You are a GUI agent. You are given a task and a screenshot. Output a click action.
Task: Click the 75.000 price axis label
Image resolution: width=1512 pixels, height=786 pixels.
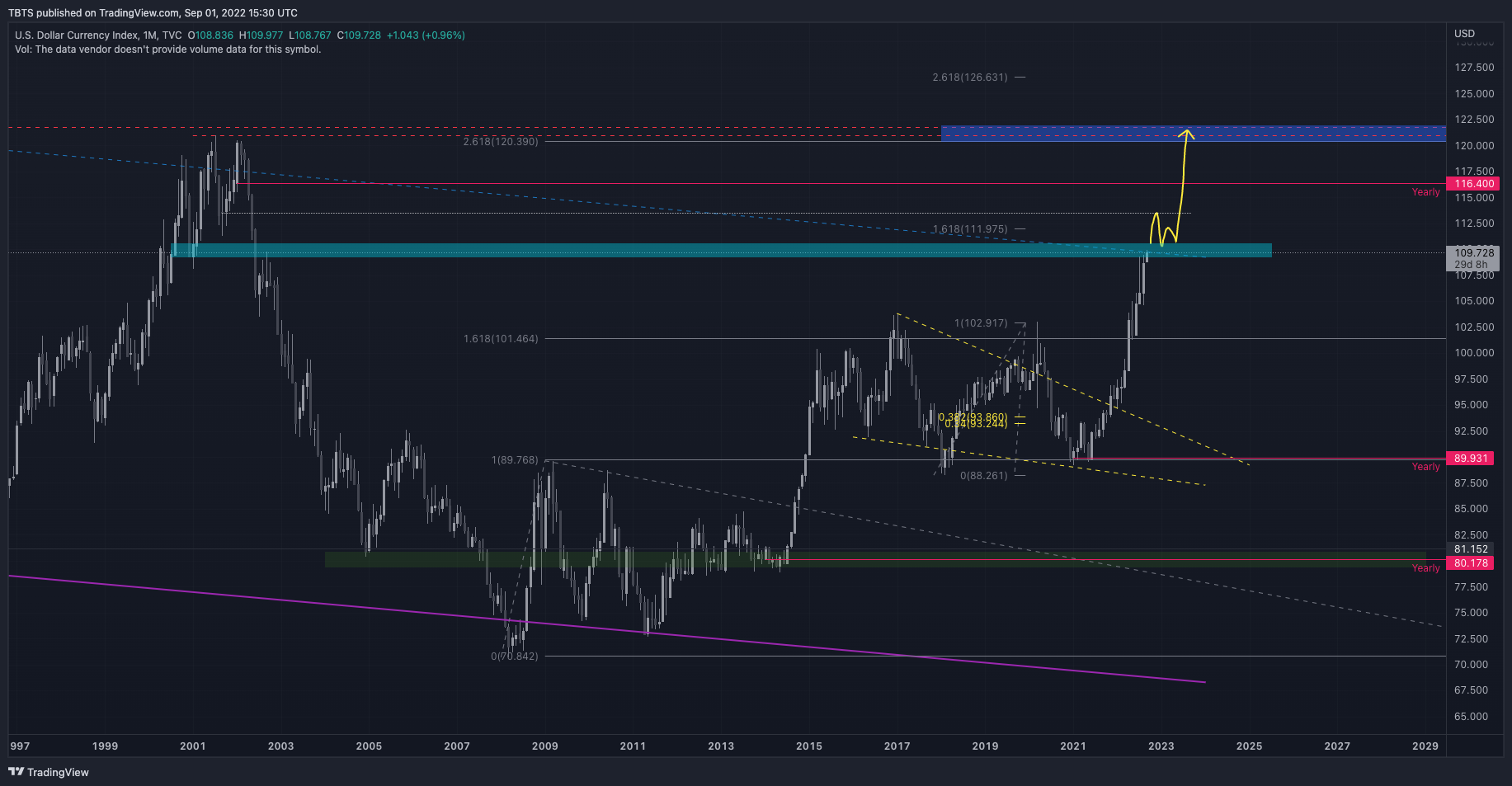(x=1471, y=613)
